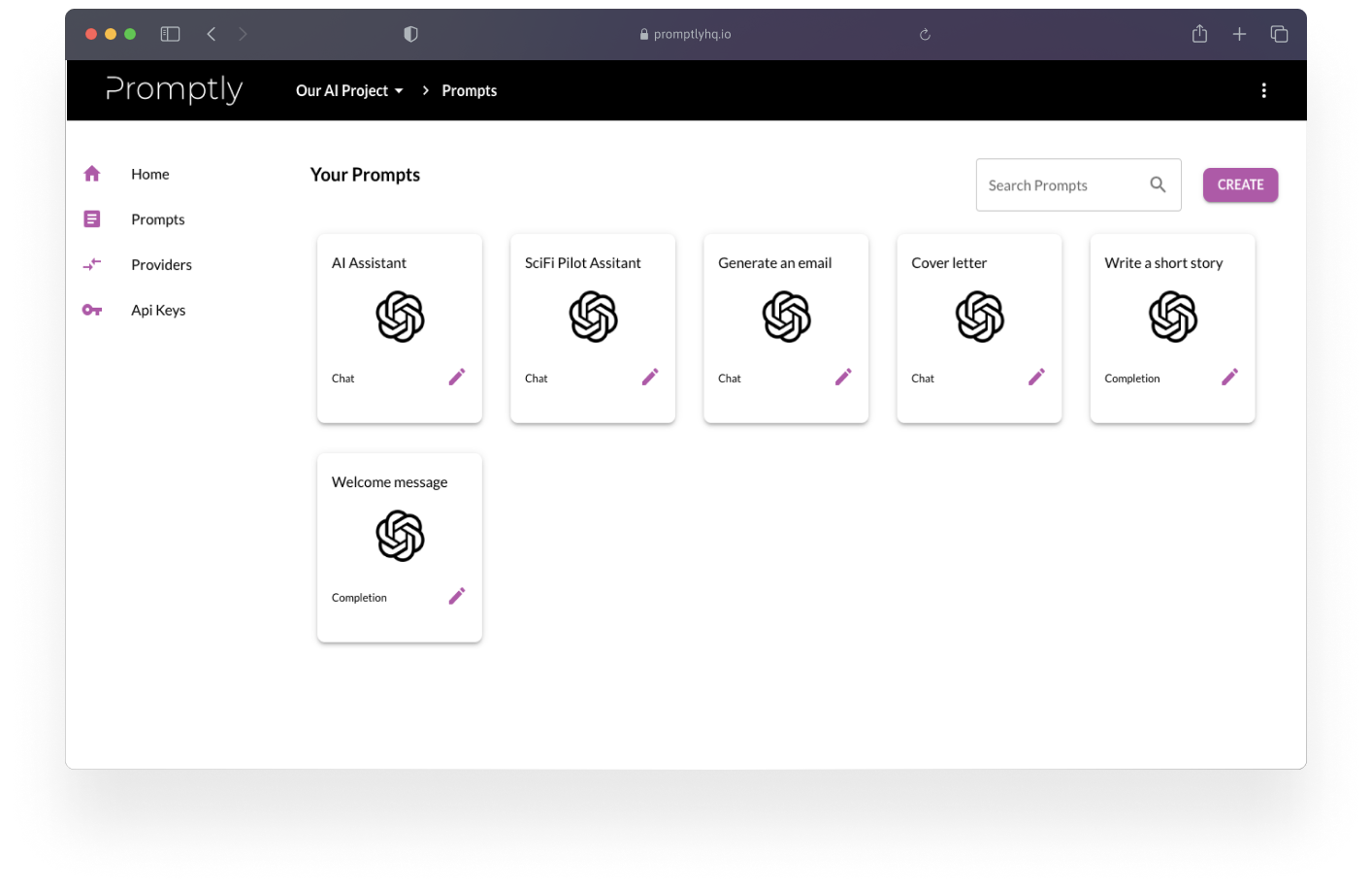Image resolution: width=1372 pixels, height=891 pixels.
Task: Go to Providers in the sidebar
Action: tap(161, 264)
